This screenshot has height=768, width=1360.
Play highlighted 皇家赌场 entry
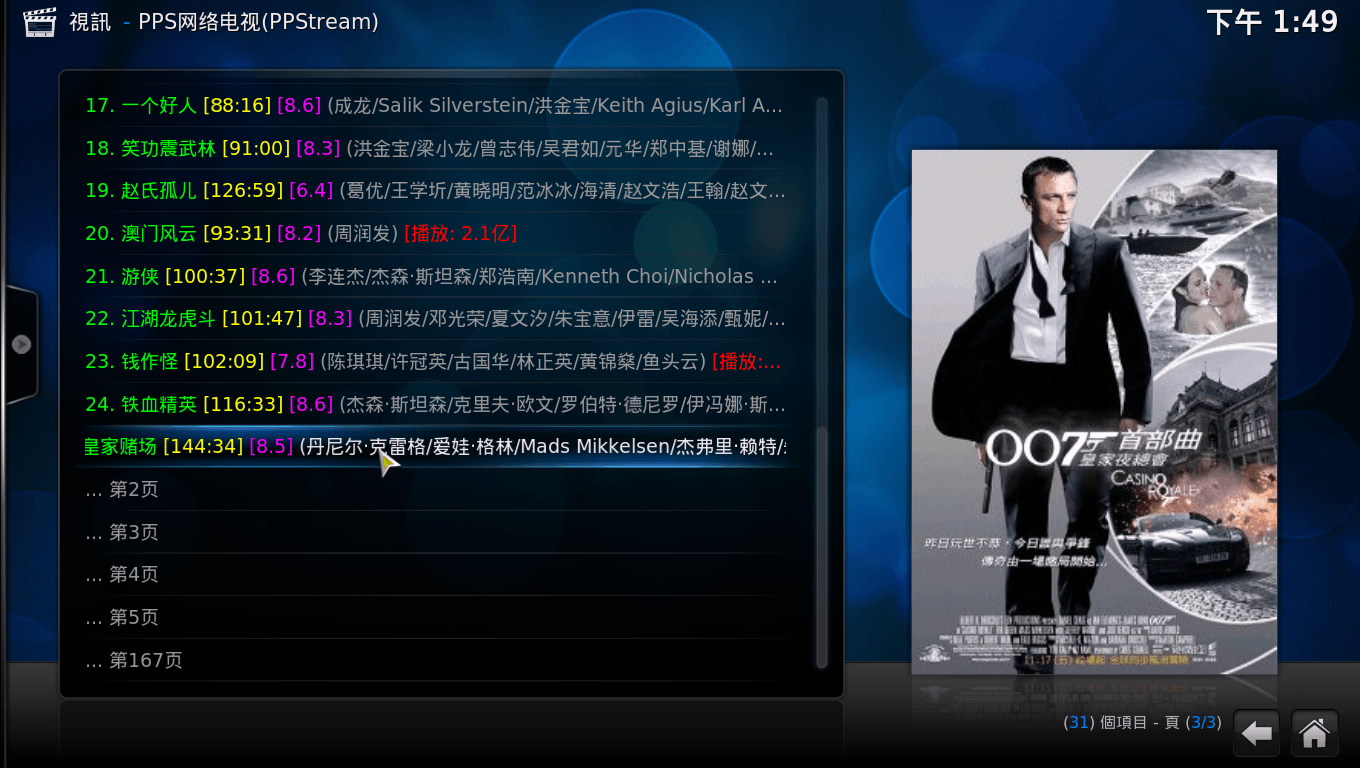click(434, 447)
